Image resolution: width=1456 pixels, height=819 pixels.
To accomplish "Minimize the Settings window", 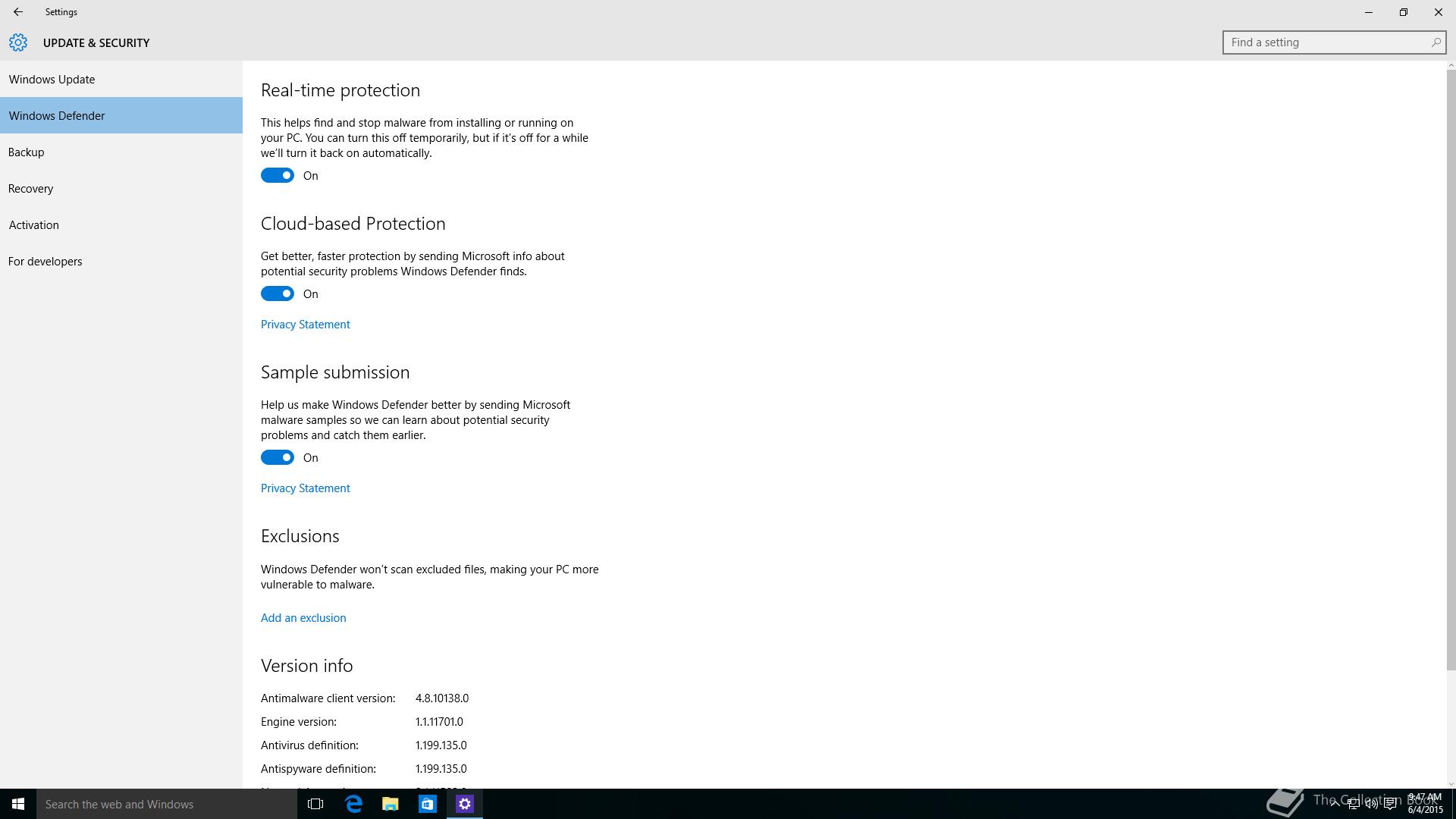I will click(x=1369, y=12).
